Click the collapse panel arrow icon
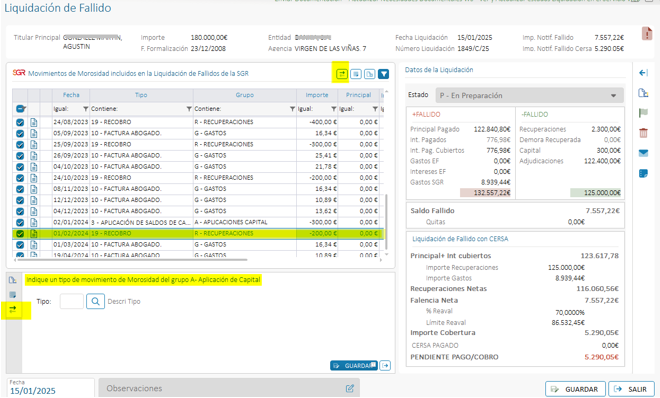The width and height of the screenshot is (660, 398). coord(644,73)
